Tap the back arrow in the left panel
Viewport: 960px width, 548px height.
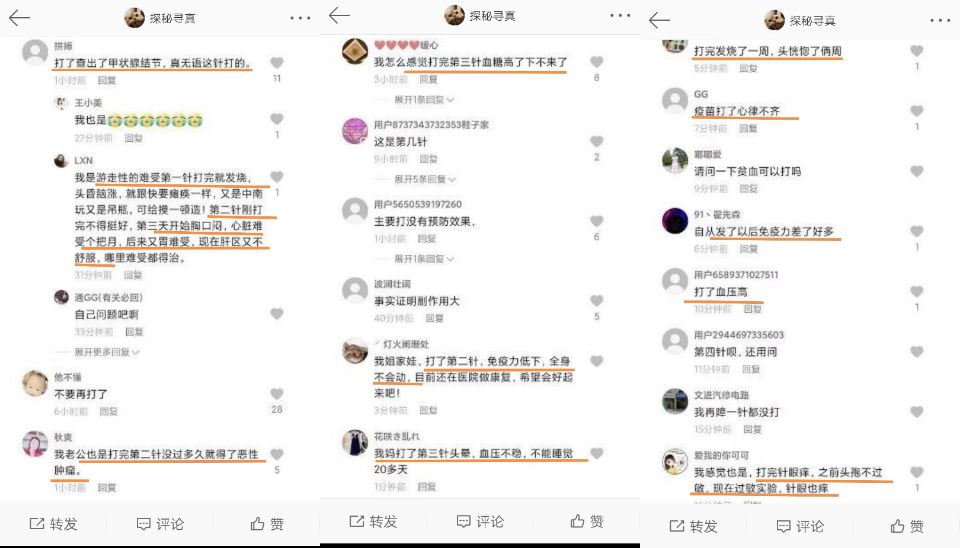(19, 18)
